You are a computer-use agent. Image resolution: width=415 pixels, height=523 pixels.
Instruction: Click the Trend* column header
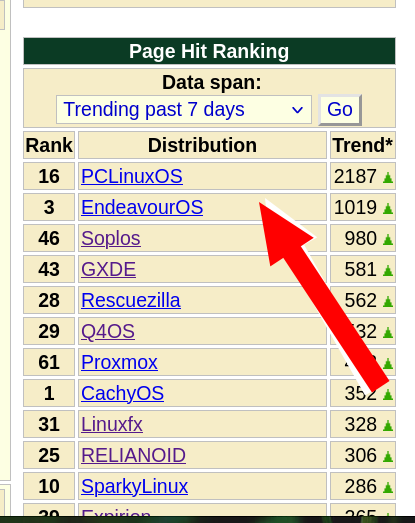coord(363,145)
